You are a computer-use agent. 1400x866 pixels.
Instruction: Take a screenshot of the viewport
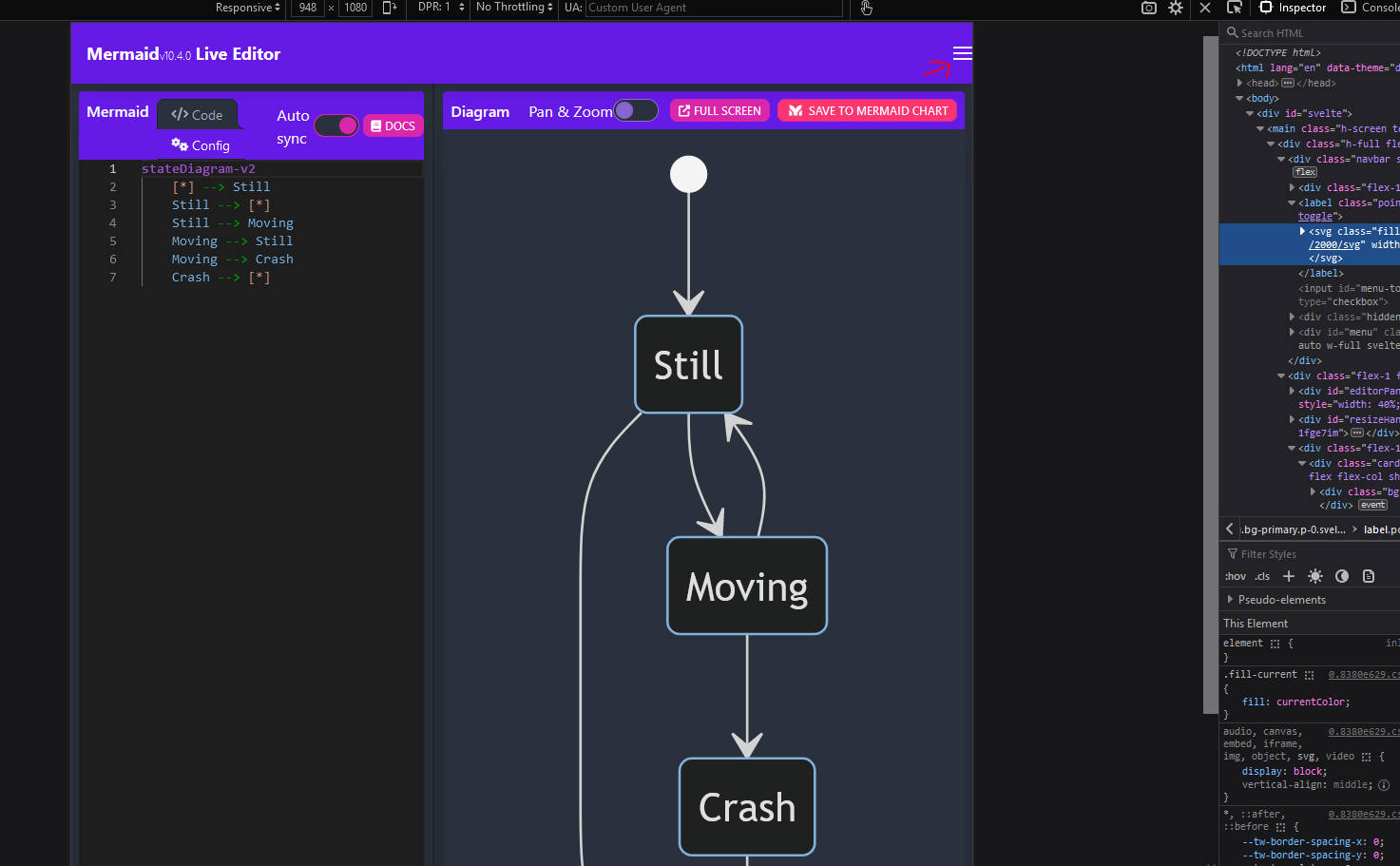pyautogui.click(x=1148, y=8)
